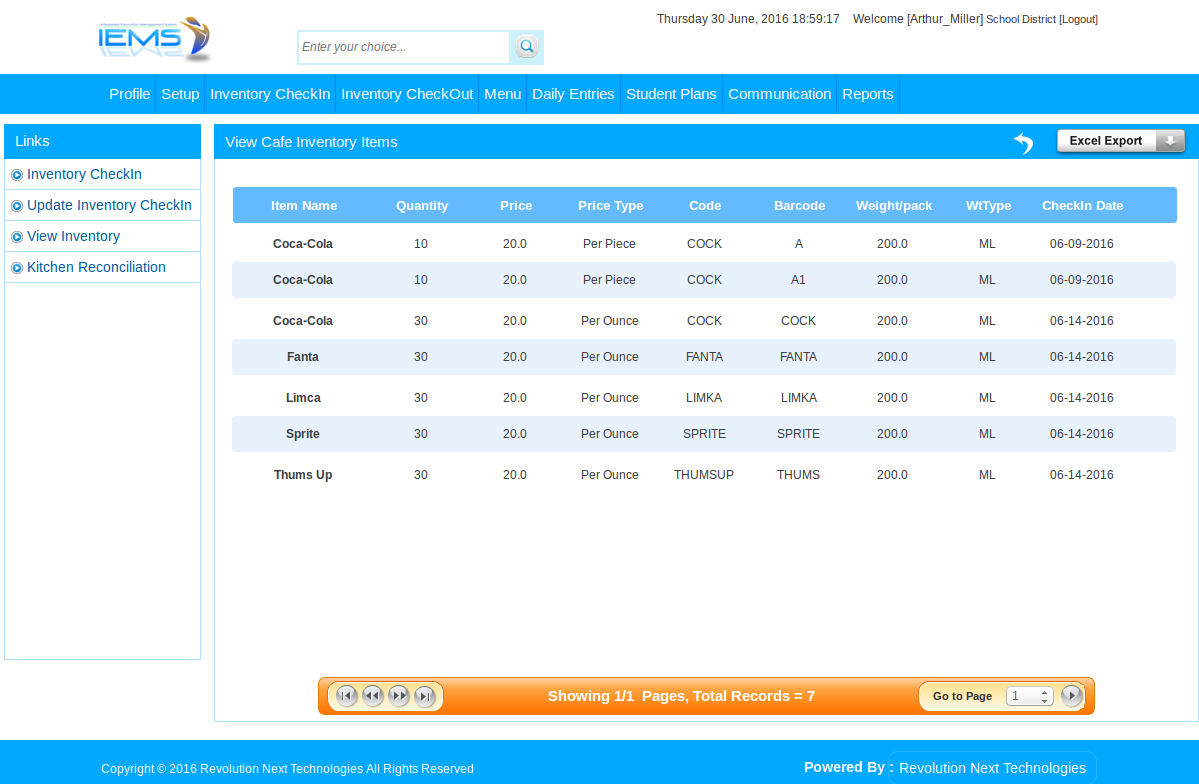Open the Reports menu
1199x784 pixels.
867,94
